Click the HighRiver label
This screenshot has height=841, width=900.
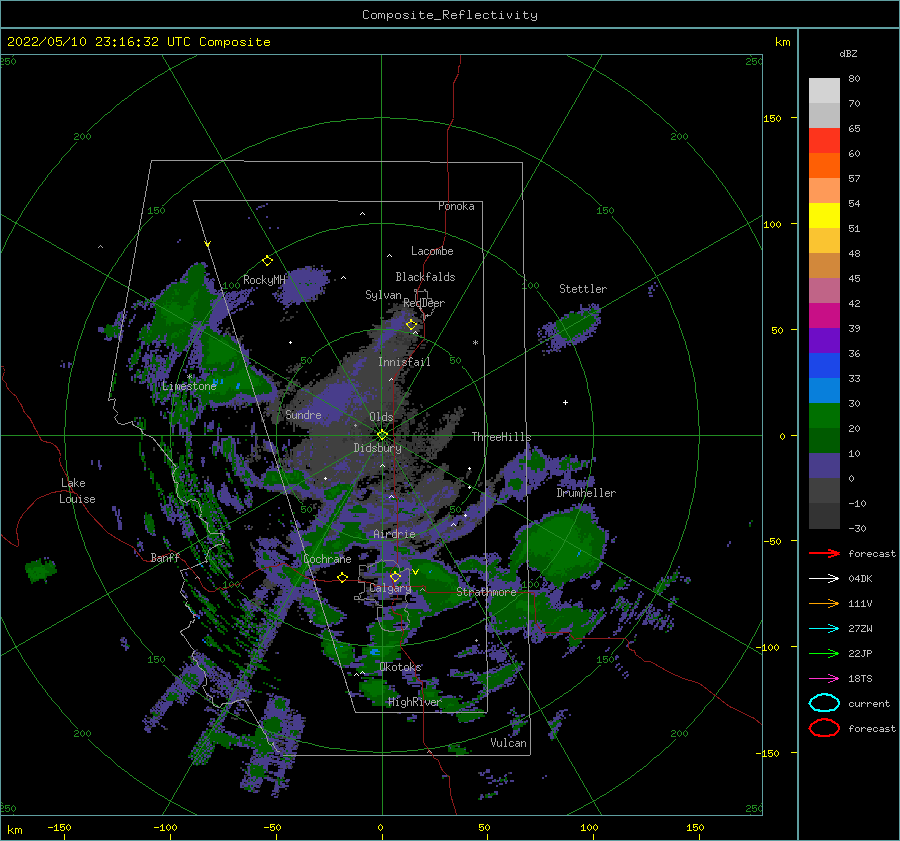415,702
